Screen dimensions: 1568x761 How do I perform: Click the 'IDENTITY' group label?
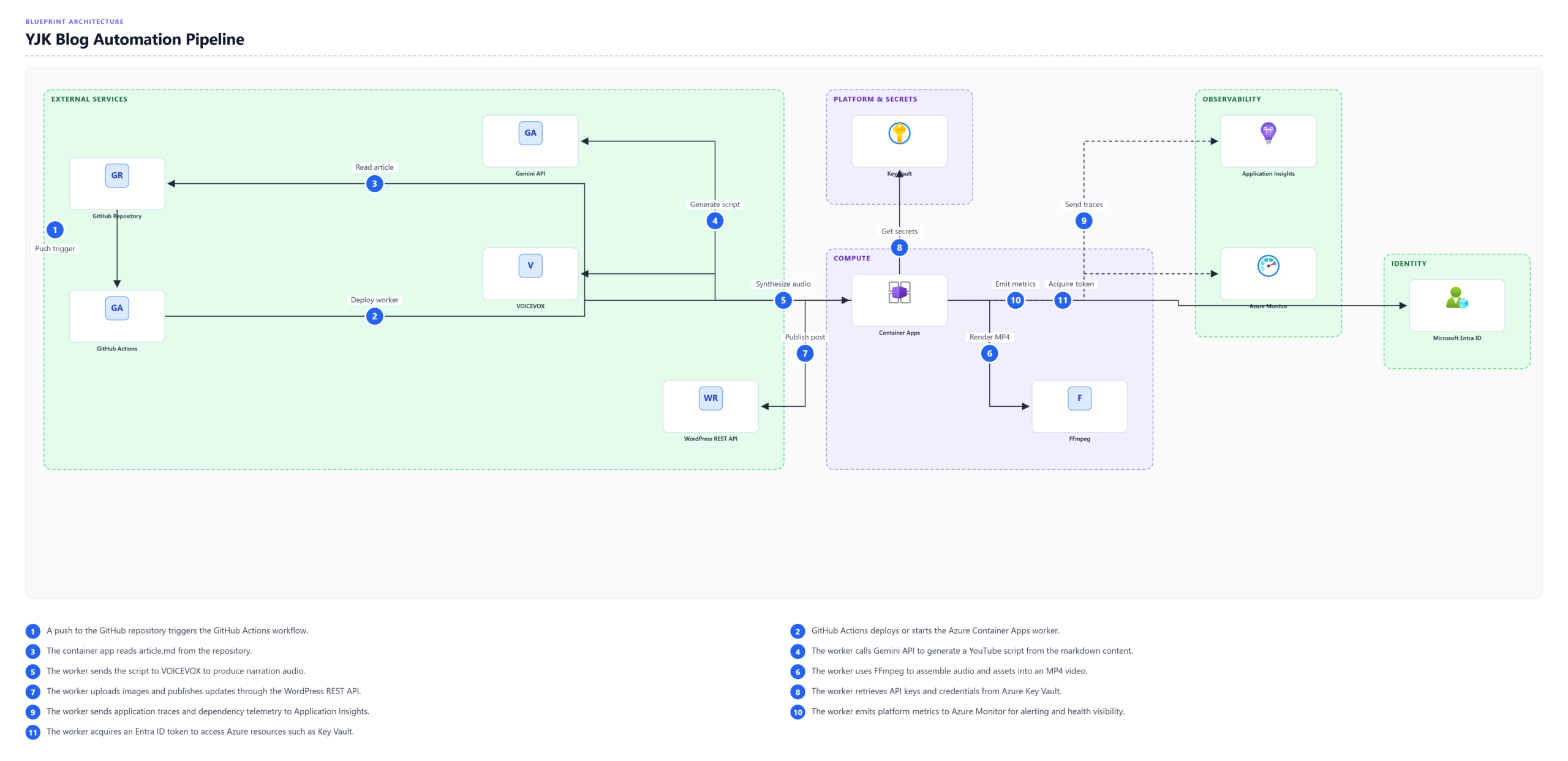pos(1408,263)
